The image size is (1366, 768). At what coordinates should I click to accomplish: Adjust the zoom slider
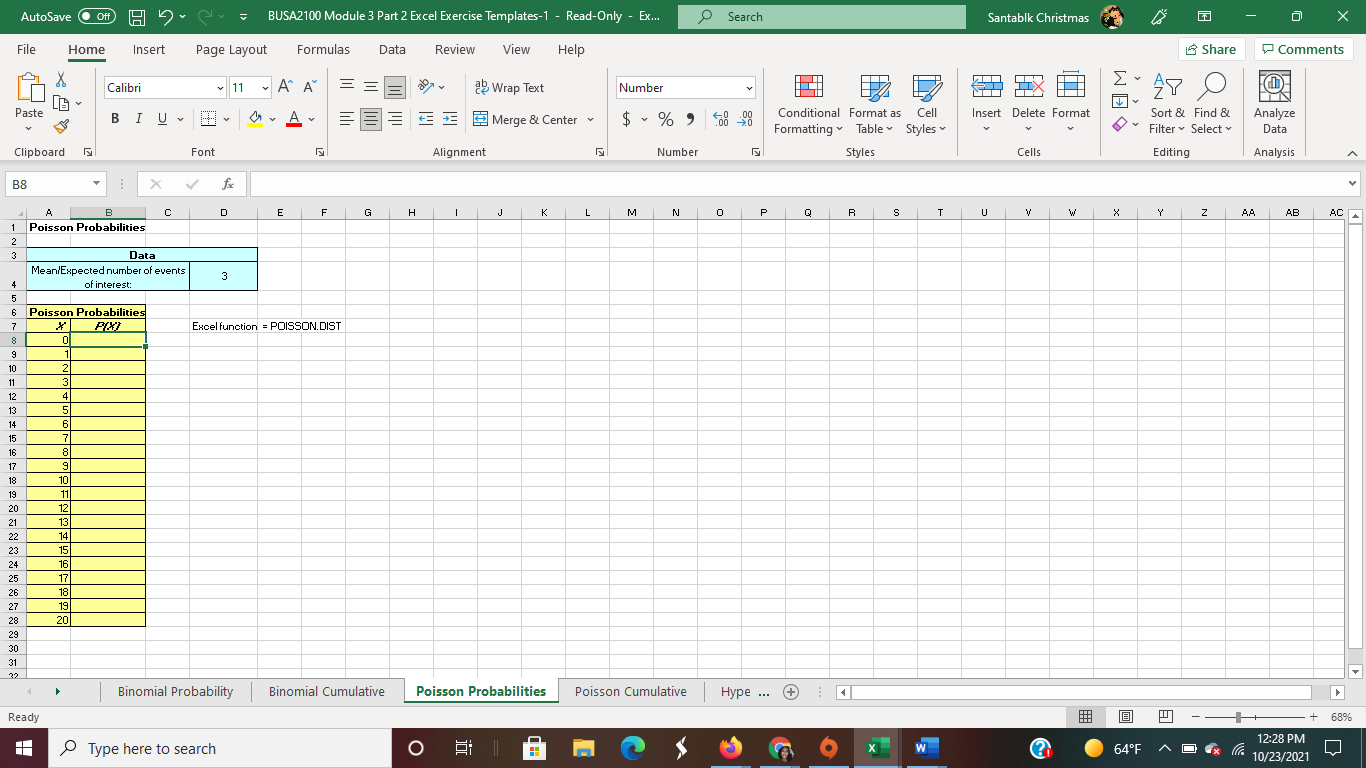coord(1239,717)
